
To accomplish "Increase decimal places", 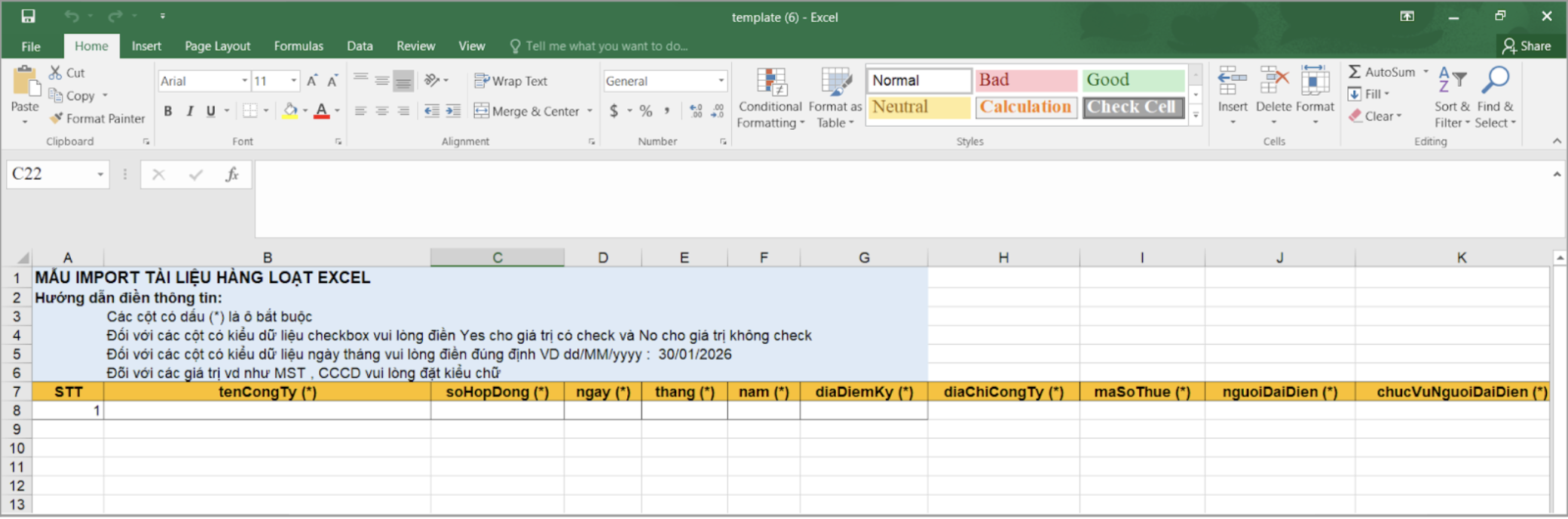I will pyautogui.click(x=696, y=111).
